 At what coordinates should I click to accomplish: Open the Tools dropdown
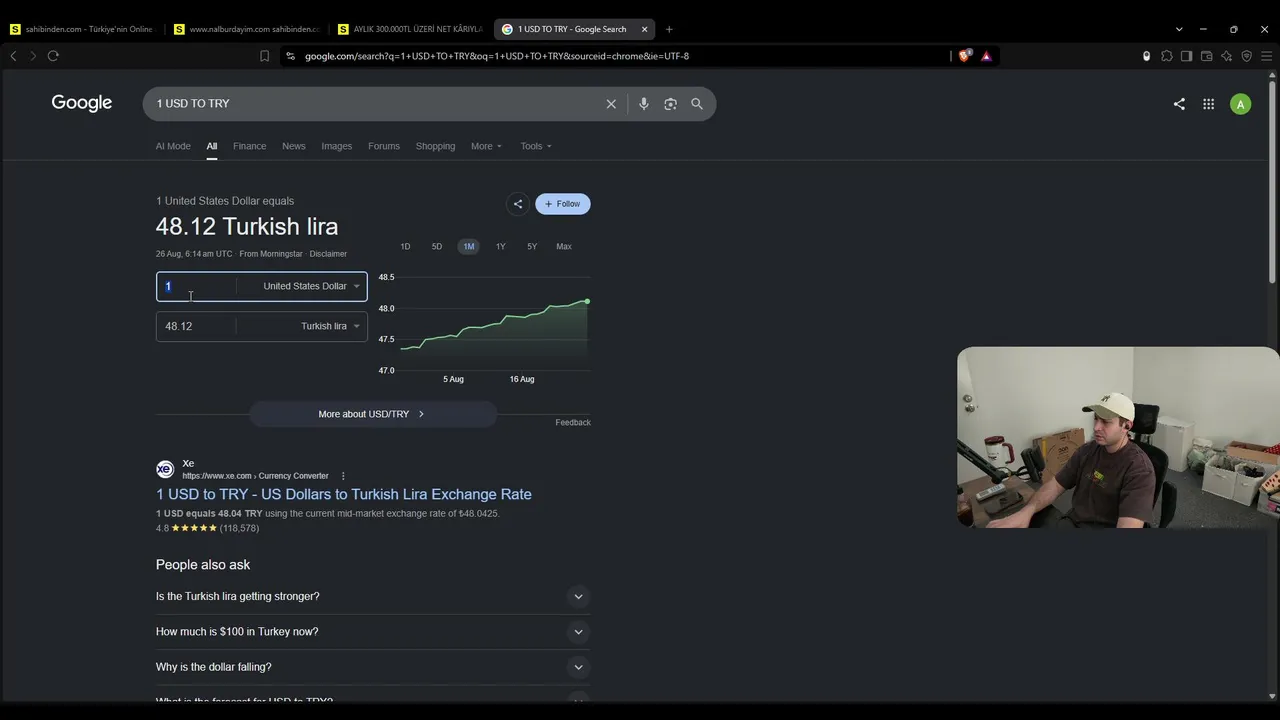click(x=536, y=146)
